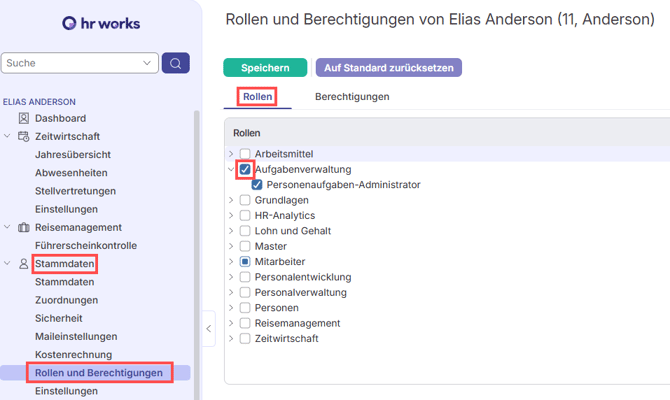Click the Reisemanagement suitcase icon
Viewport: 670px width, 400px height.
click(x=24, y=227)
